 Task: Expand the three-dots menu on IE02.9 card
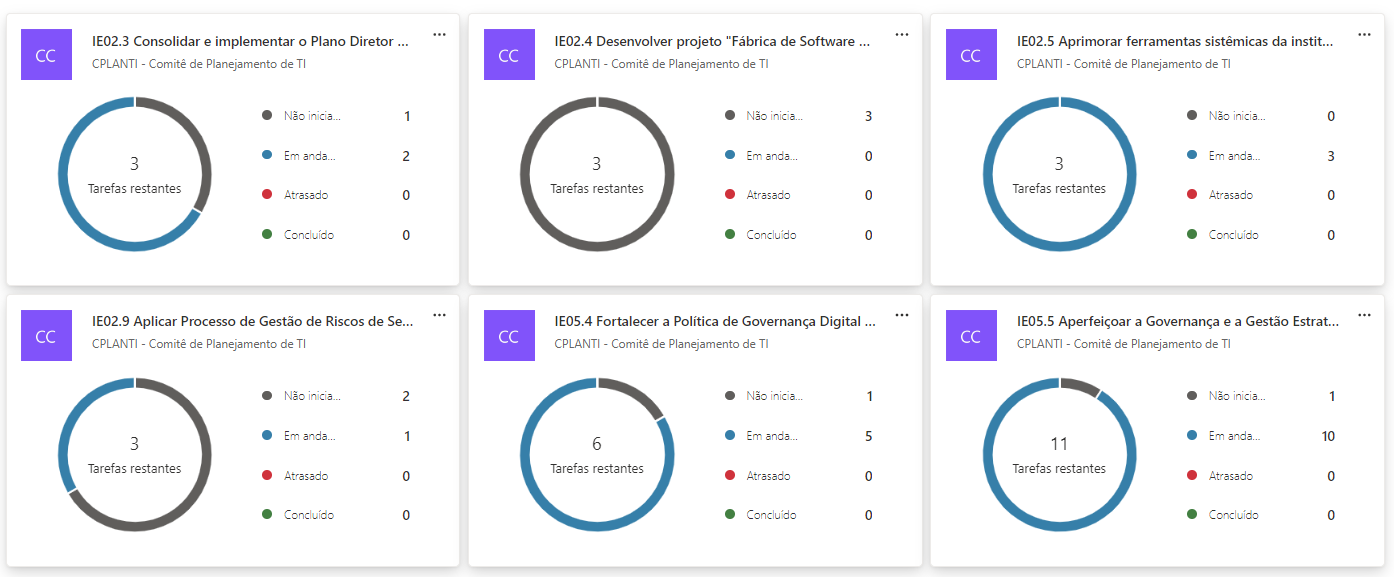click(x=439, y=315)
